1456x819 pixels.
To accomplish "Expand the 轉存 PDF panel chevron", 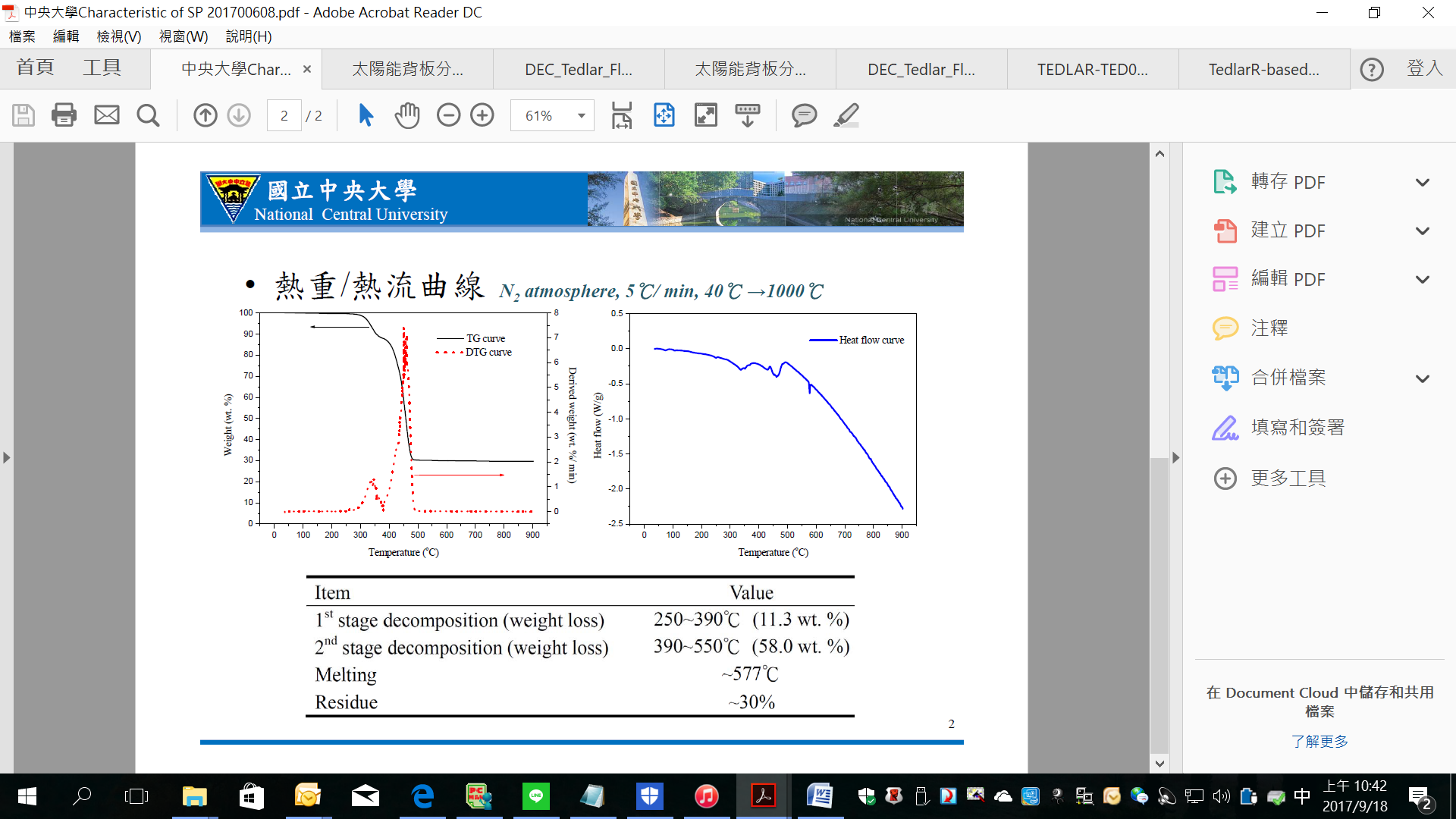I will pyautogui.click(x=1423, y=183).
